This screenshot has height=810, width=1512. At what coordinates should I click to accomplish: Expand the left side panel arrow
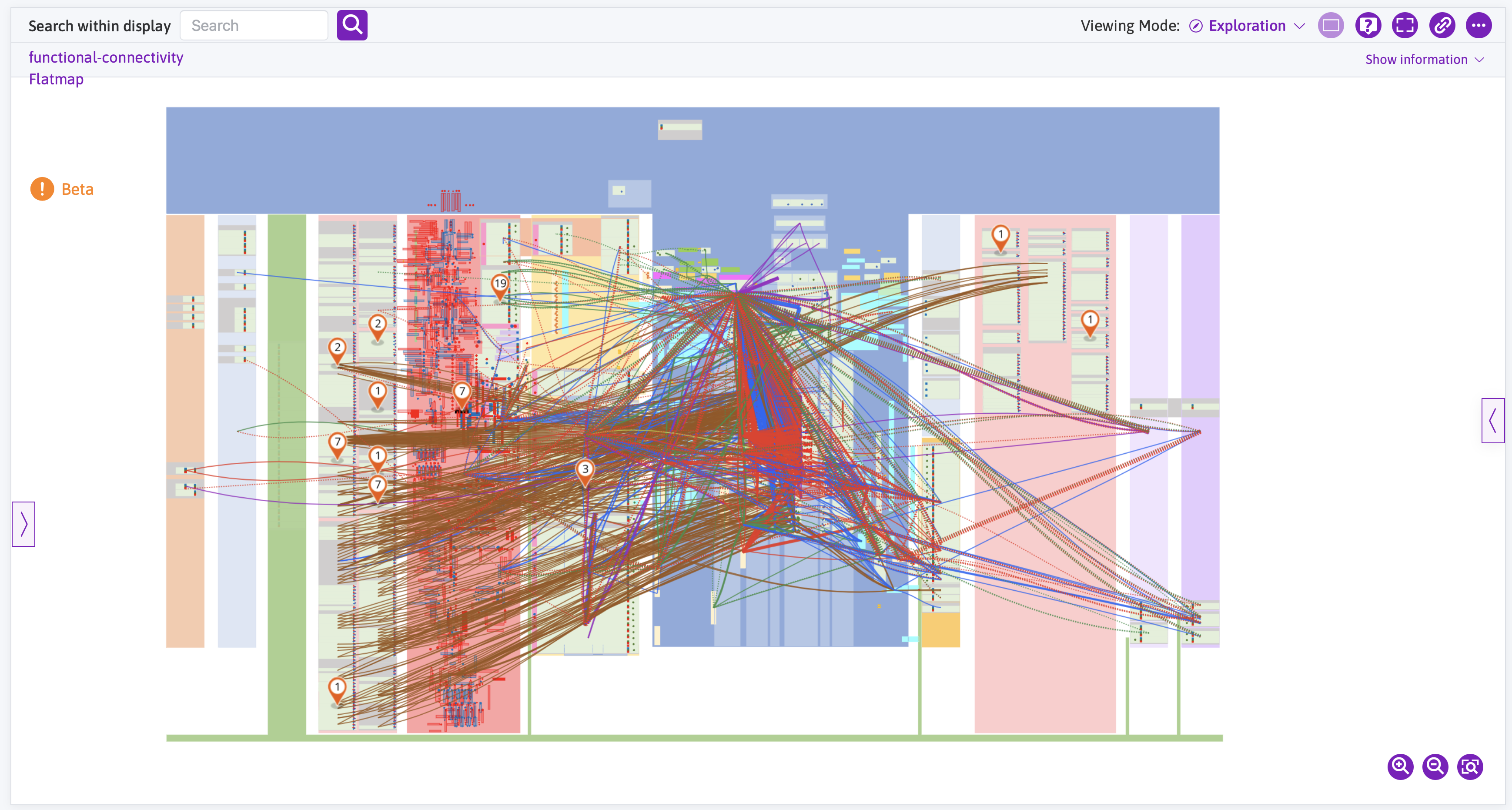pos(23,524)
